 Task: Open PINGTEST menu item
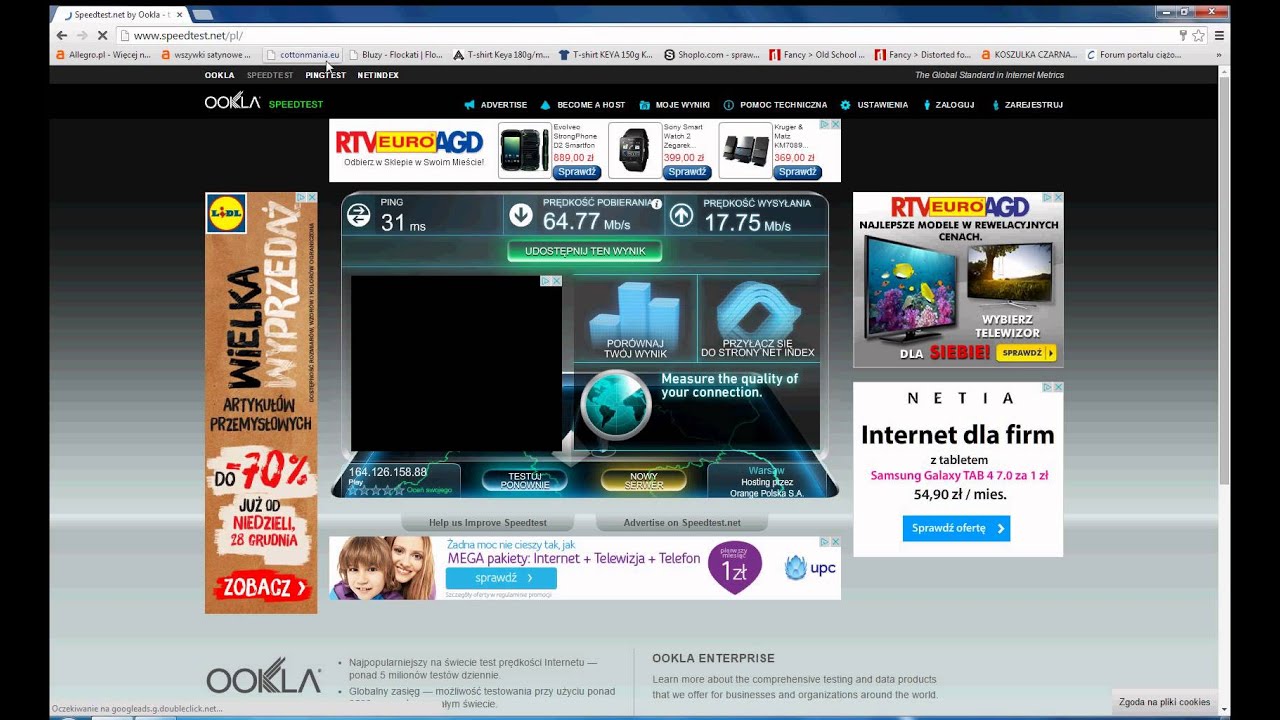tap(326, 75)
